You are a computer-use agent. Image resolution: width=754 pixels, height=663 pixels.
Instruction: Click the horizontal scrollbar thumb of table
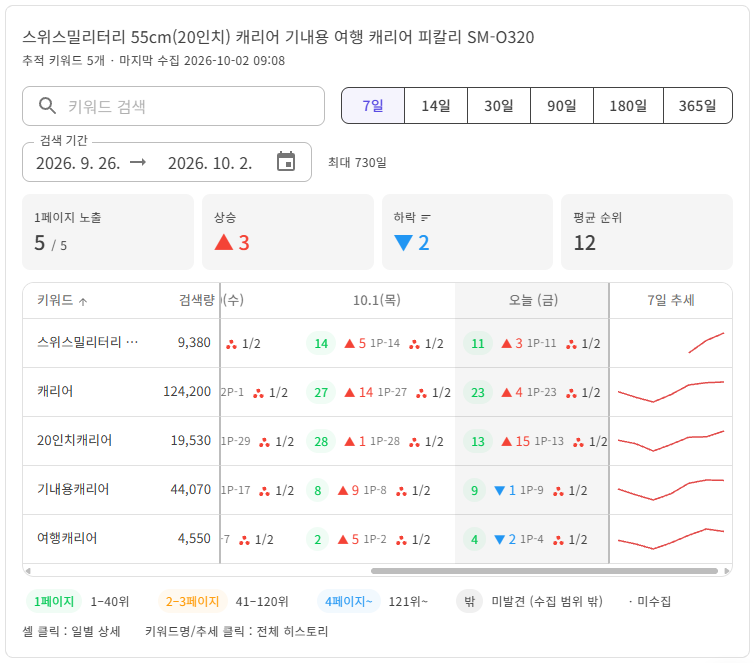point(544,571)
